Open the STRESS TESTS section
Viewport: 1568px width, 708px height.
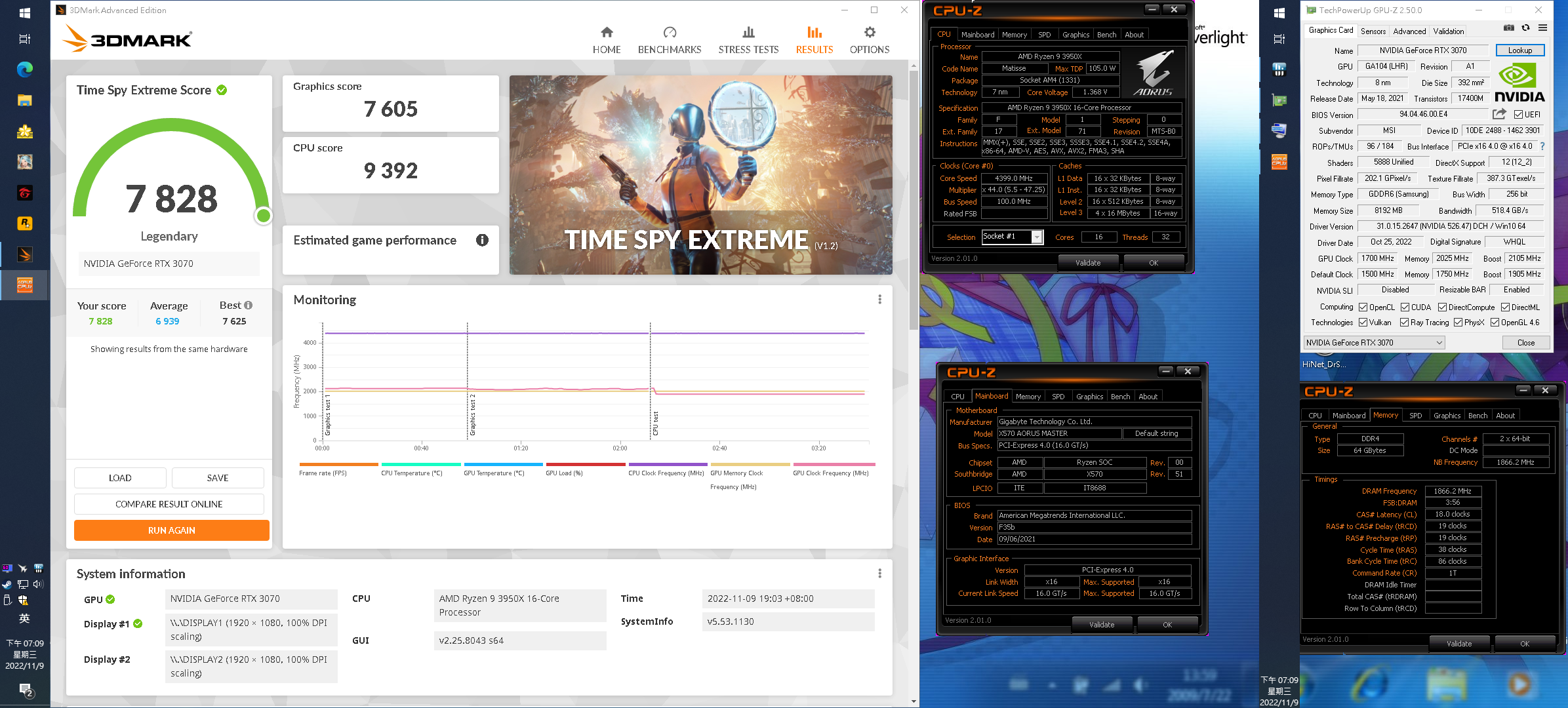point(748,40)
